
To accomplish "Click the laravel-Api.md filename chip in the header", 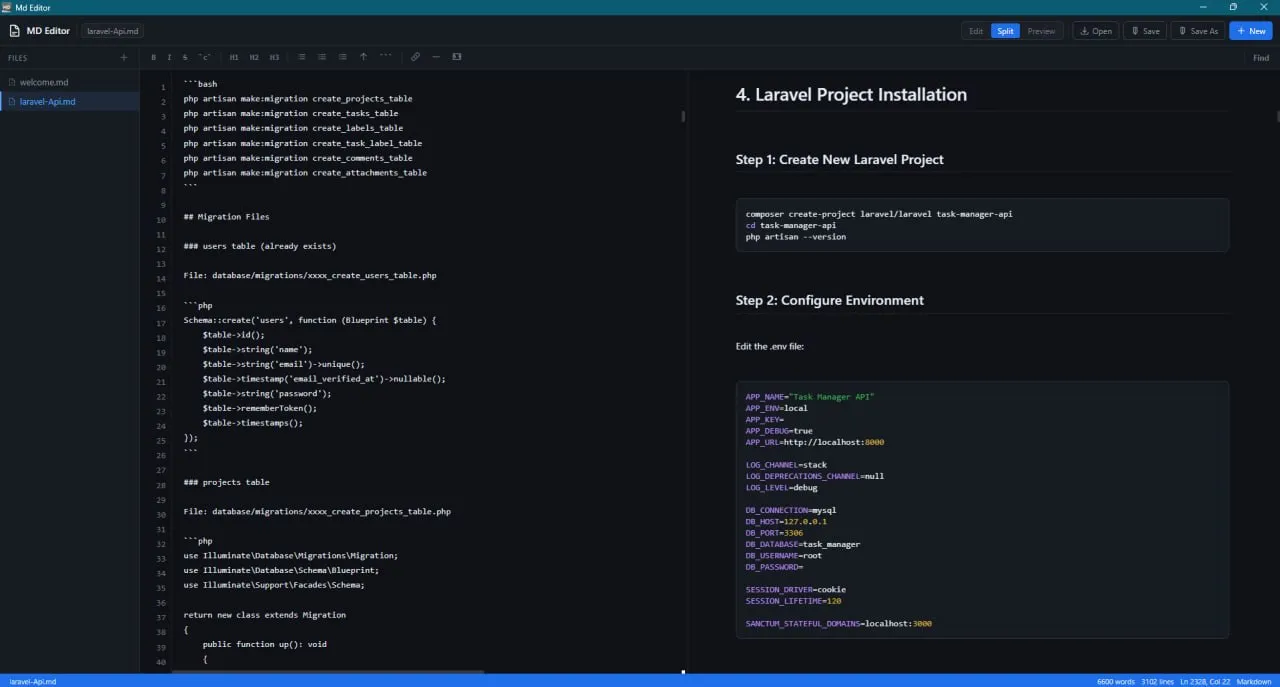I will coord(112,31).
